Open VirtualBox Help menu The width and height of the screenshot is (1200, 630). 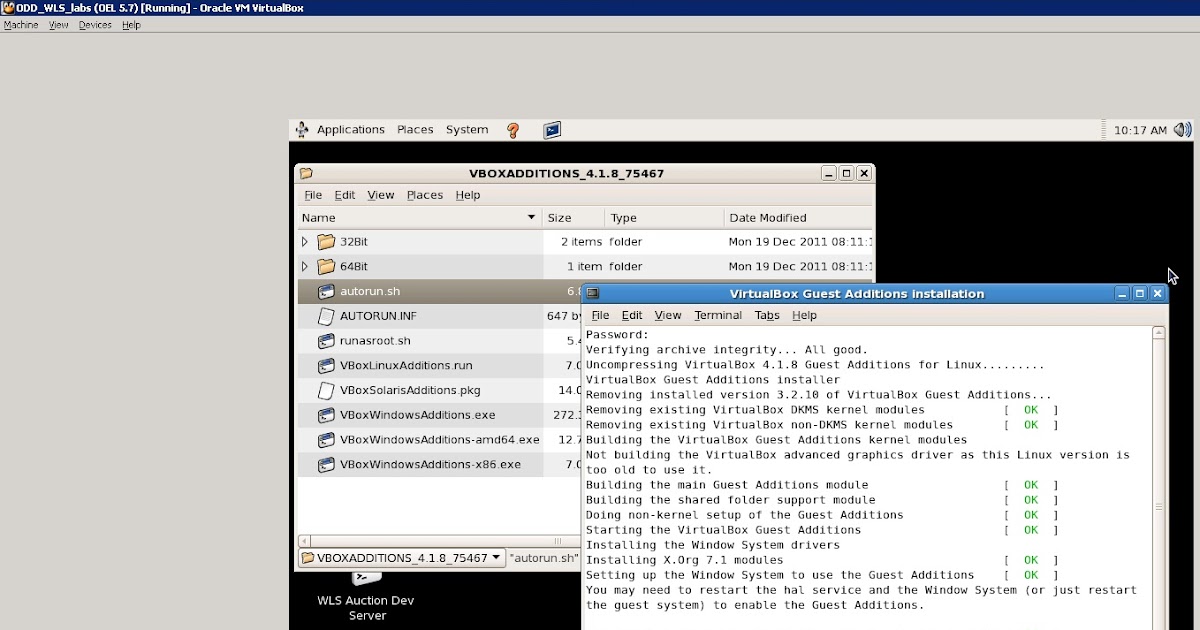(131, 25)
